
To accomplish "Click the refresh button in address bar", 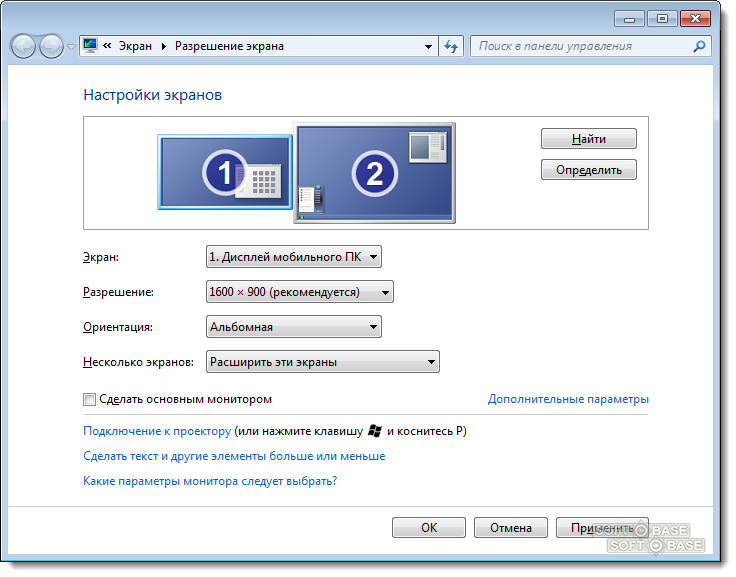I will 451,46.
